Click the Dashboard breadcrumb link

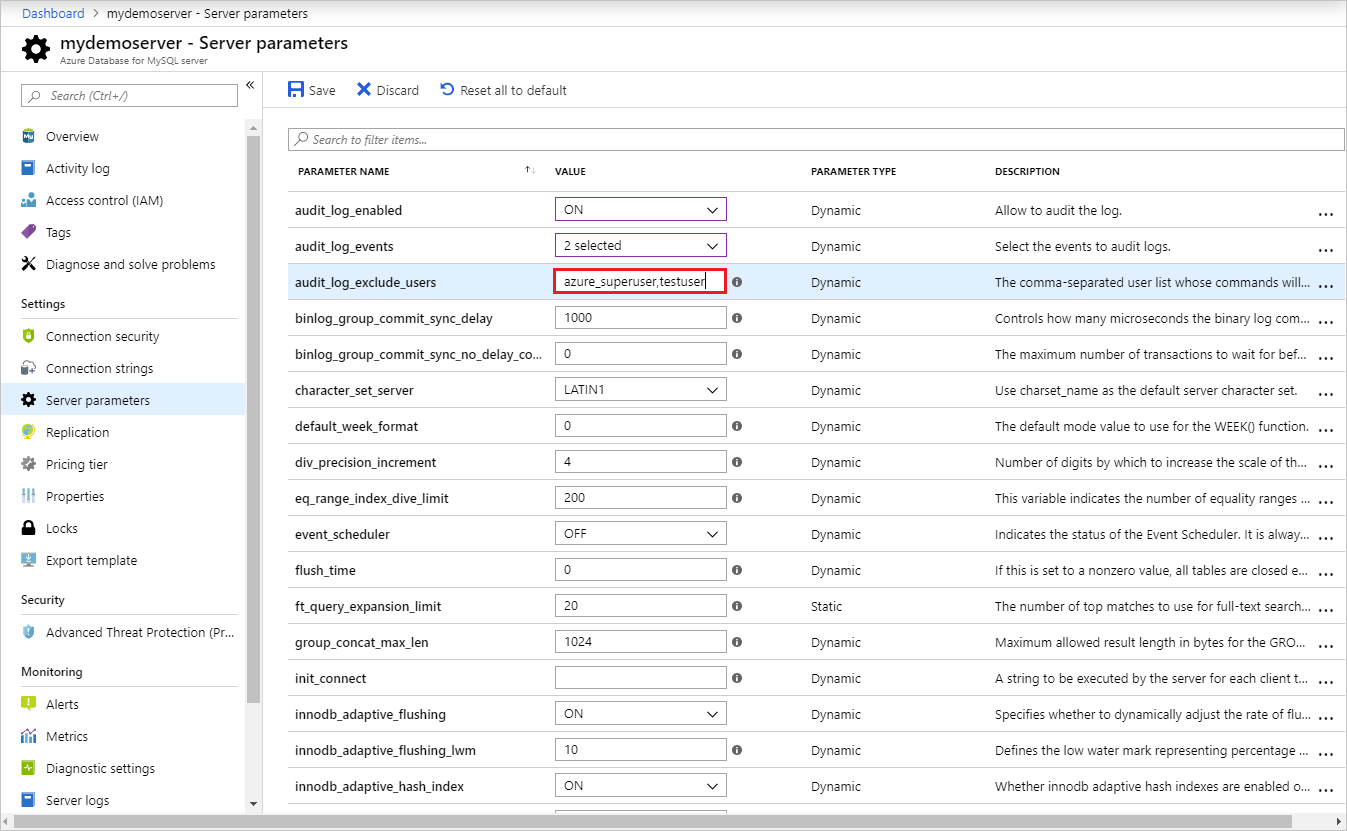point(53,13)
